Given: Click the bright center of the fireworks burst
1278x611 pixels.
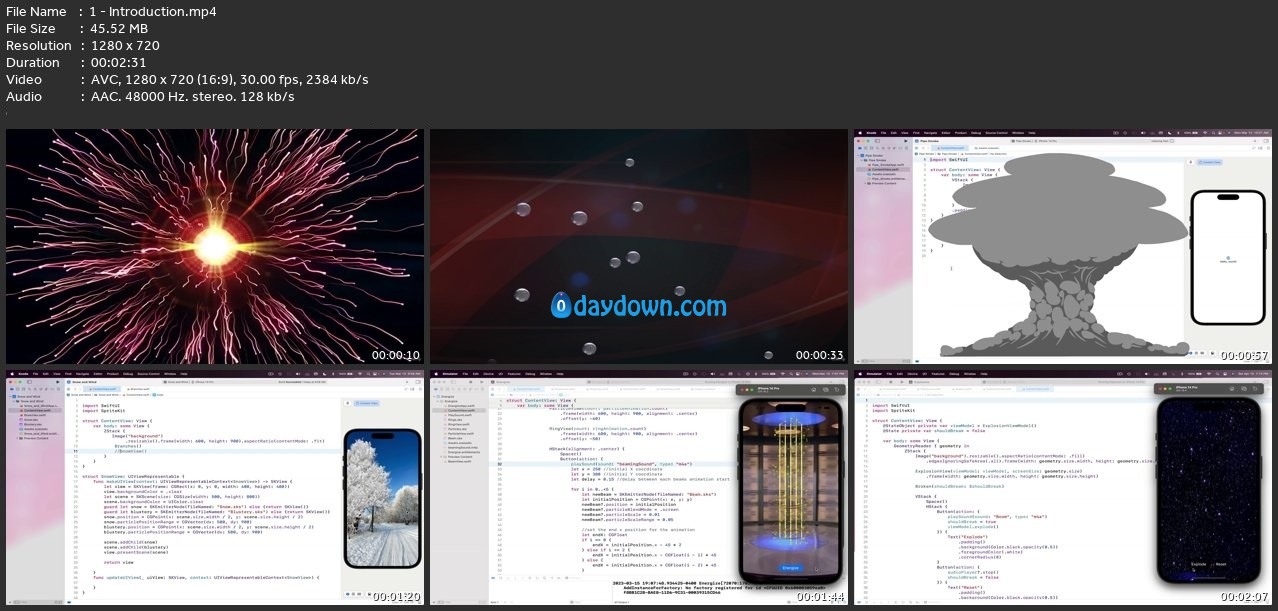Looking at the screenshot, I should click(x=213, y=243).
